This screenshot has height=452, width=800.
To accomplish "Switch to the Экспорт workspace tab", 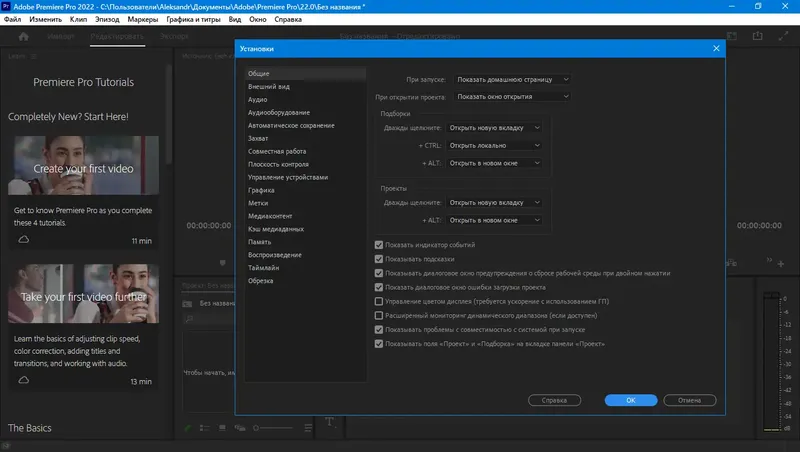I will [x=174, y=36].
